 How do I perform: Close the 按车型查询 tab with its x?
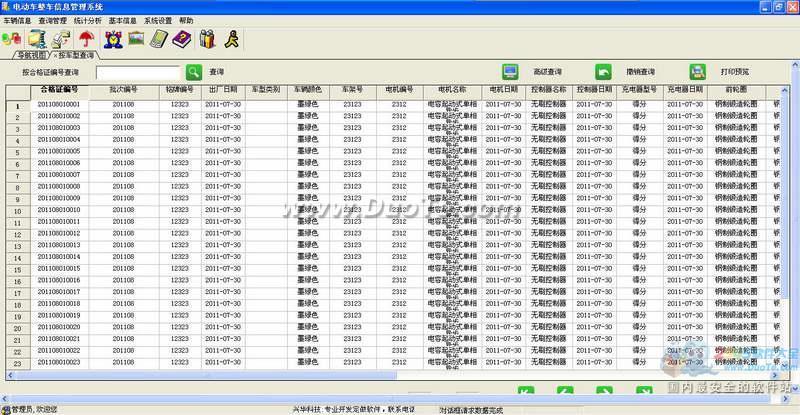pyautogui.click(x=55, y=55)
